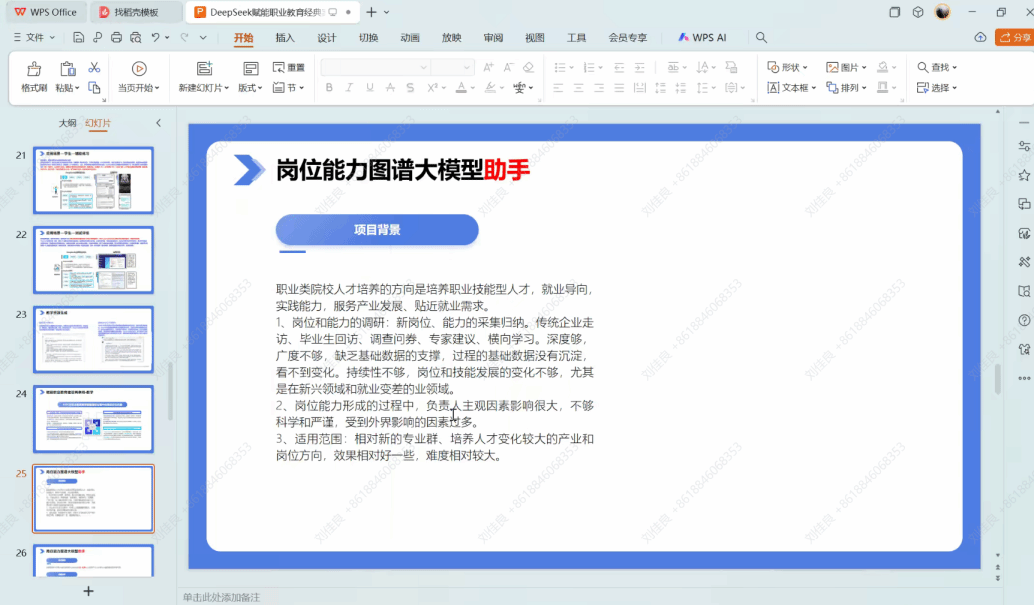Click the search magnifier icon beside WPS AI

[x=761, y=38]
